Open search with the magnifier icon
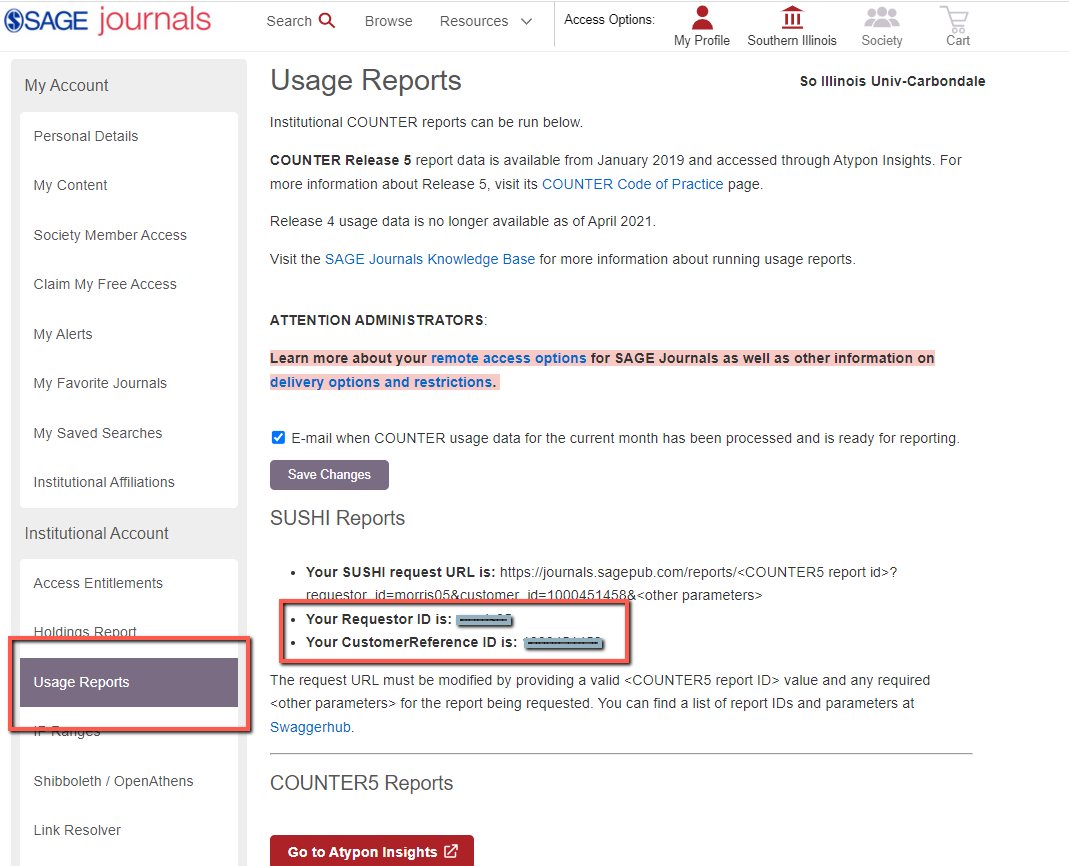This screenshot has height=866, width=1069. click(327, 20)
